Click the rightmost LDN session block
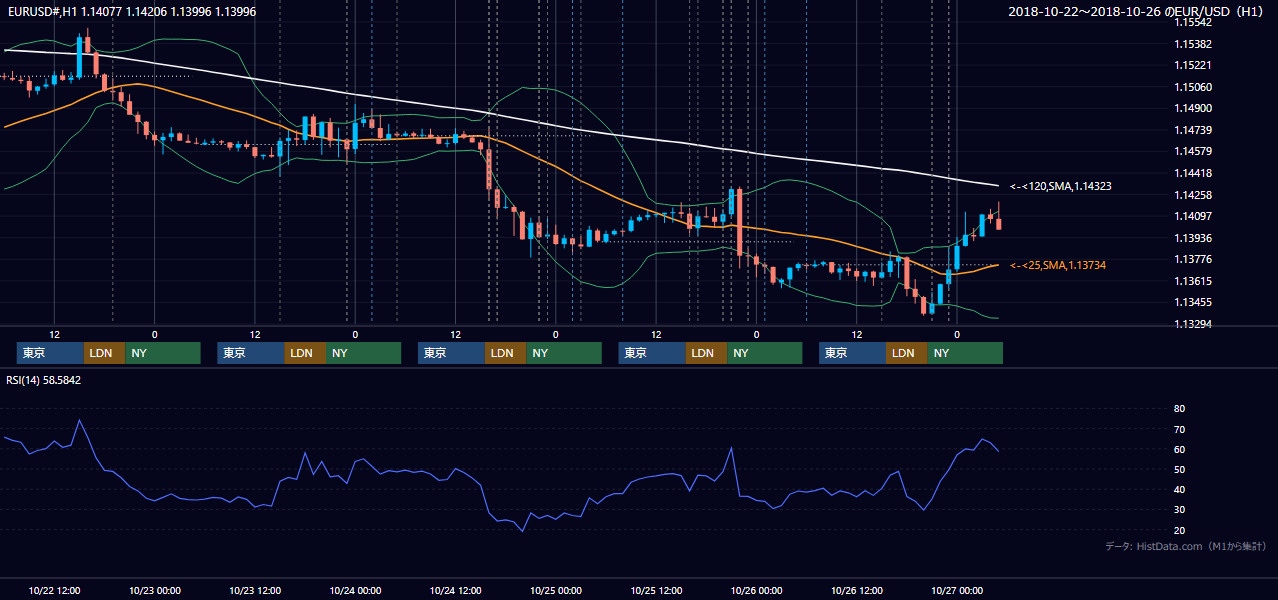 (x=906, y=353)
